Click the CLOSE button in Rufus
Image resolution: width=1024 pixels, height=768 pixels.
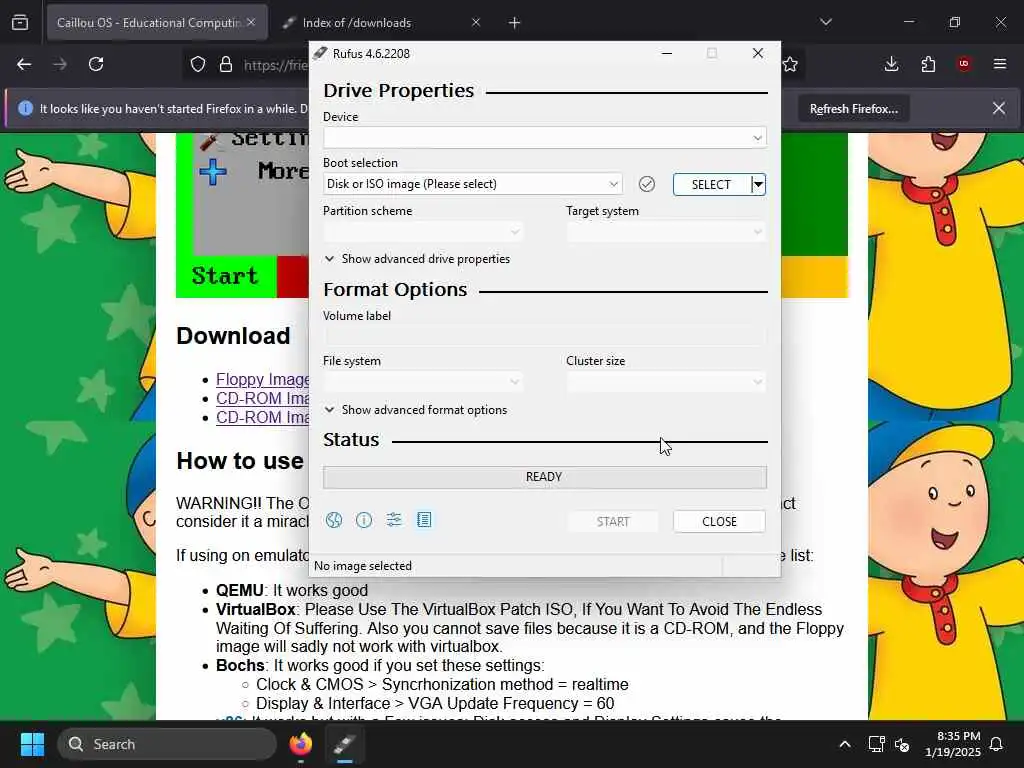719,521
